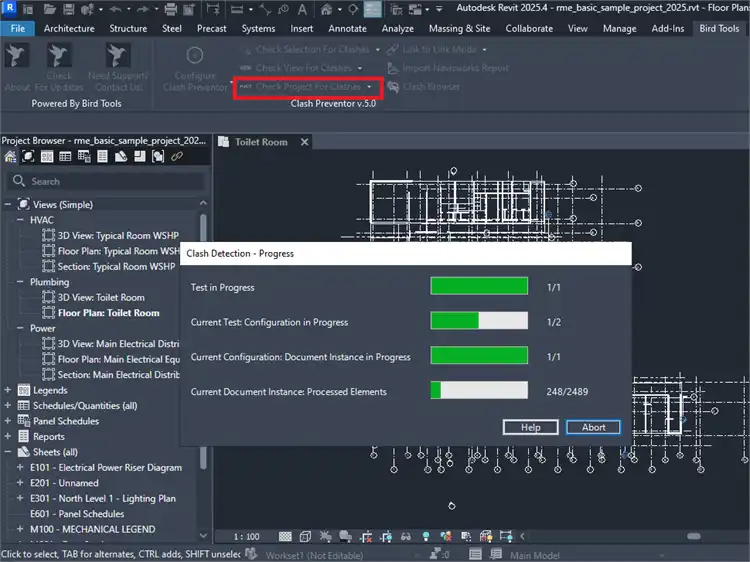This screenshot has height=562, width=750.
Task: Click the Processed Elements progress bar
Action: pos(479,391)
